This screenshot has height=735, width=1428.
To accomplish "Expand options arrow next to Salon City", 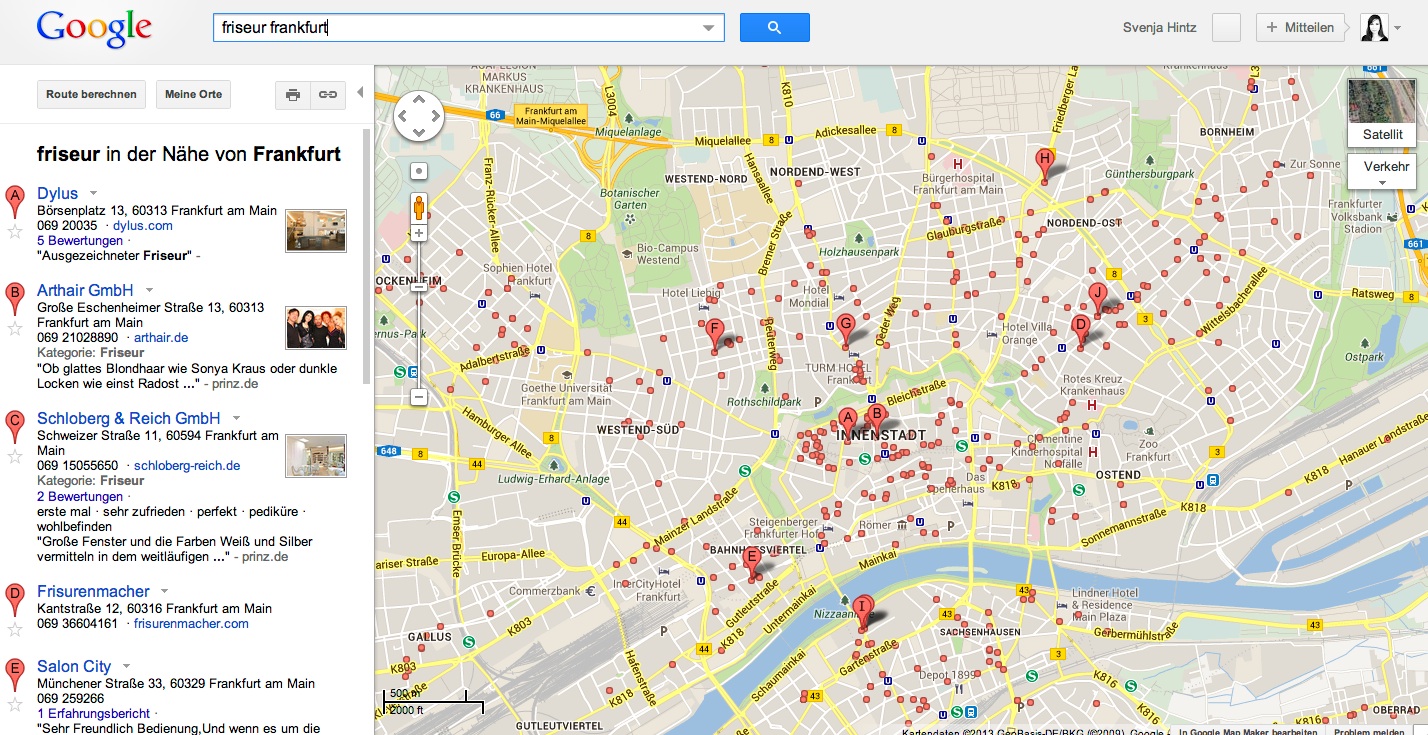I will (x=126, y=666).
